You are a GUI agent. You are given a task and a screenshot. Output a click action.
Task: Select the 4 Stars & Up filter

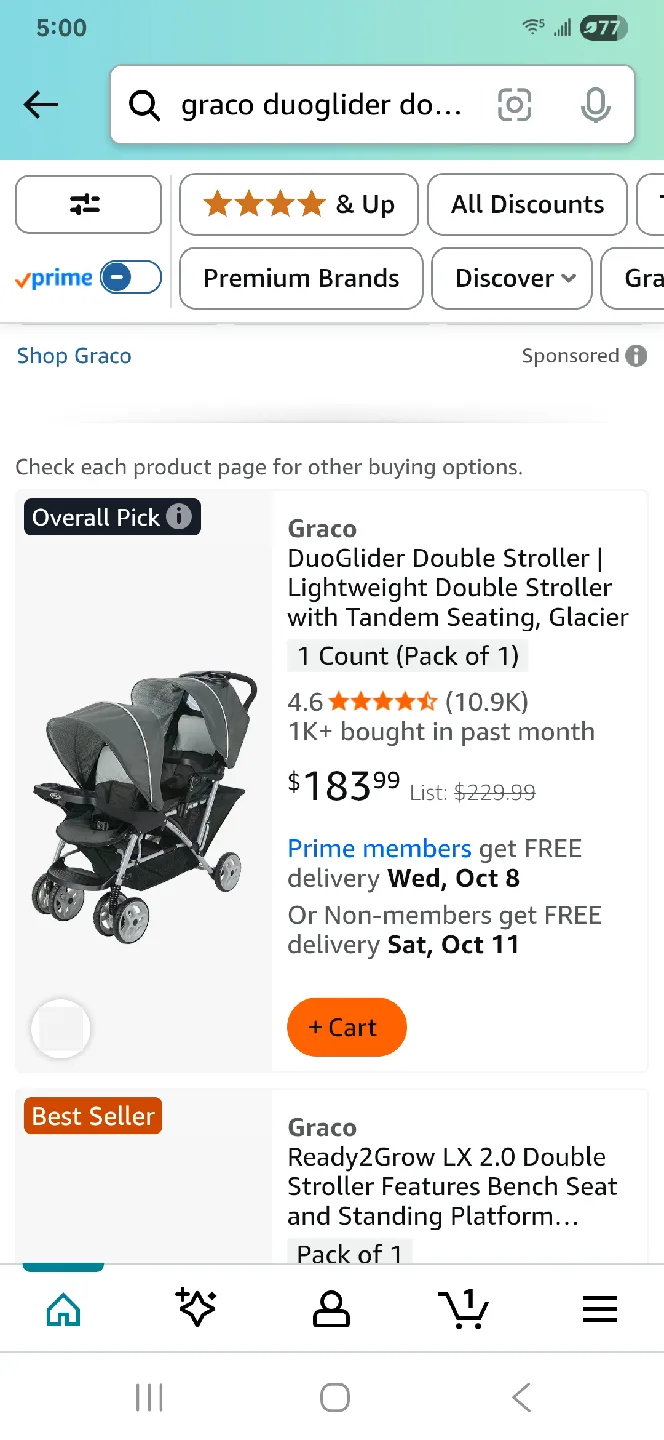[x=298, y=204]
